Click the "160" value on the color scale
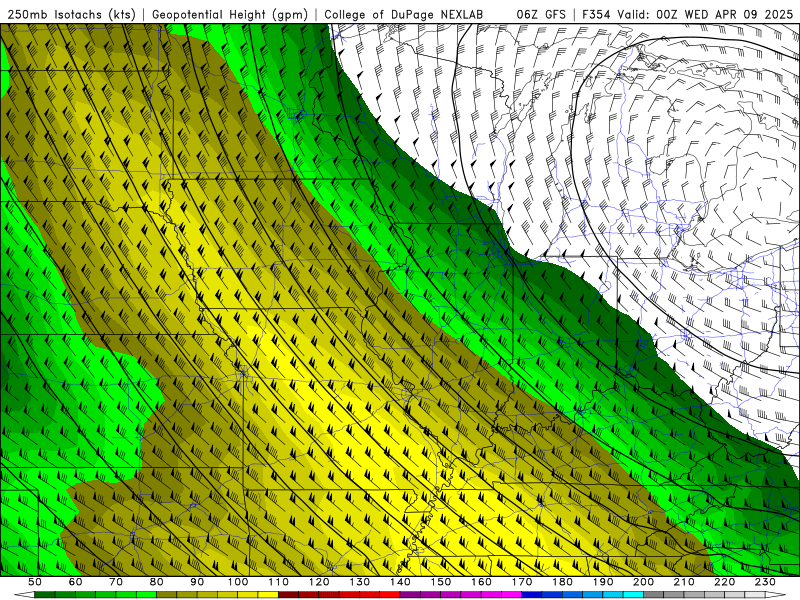Viewport: 800px width, 600px height. [x=481, y=582]
